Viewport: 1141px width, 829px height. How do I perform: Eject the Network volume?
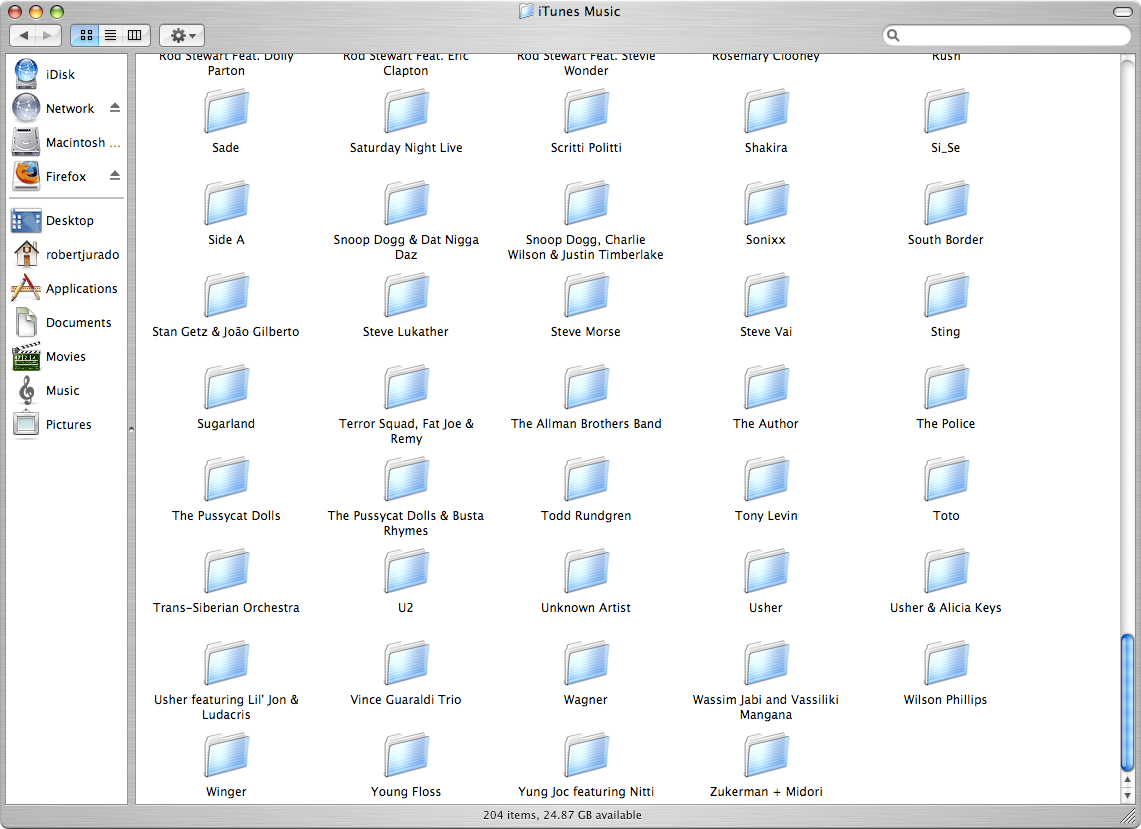point(115,108)
